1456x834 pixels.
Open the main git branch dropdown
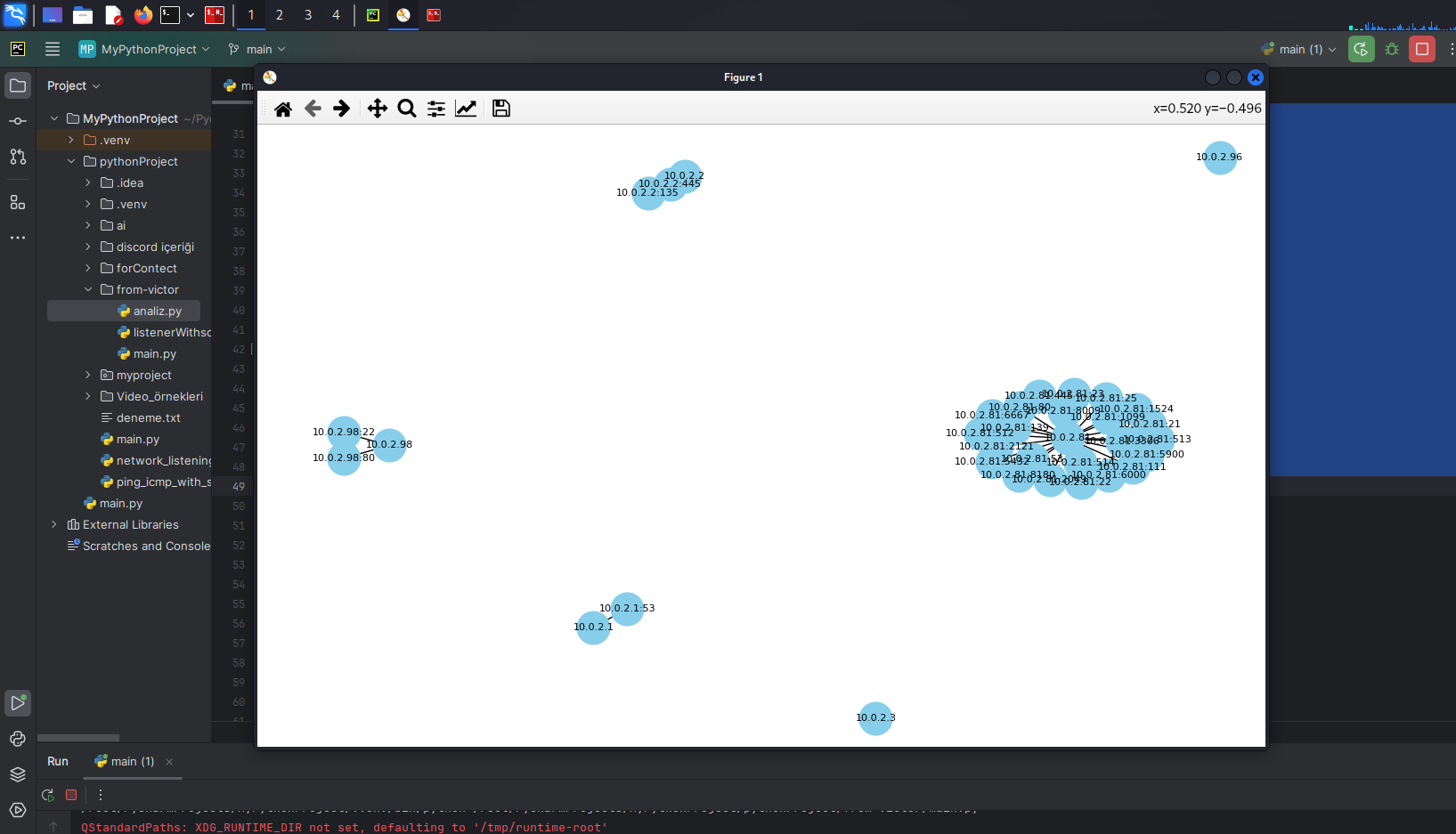click(256, 49)
